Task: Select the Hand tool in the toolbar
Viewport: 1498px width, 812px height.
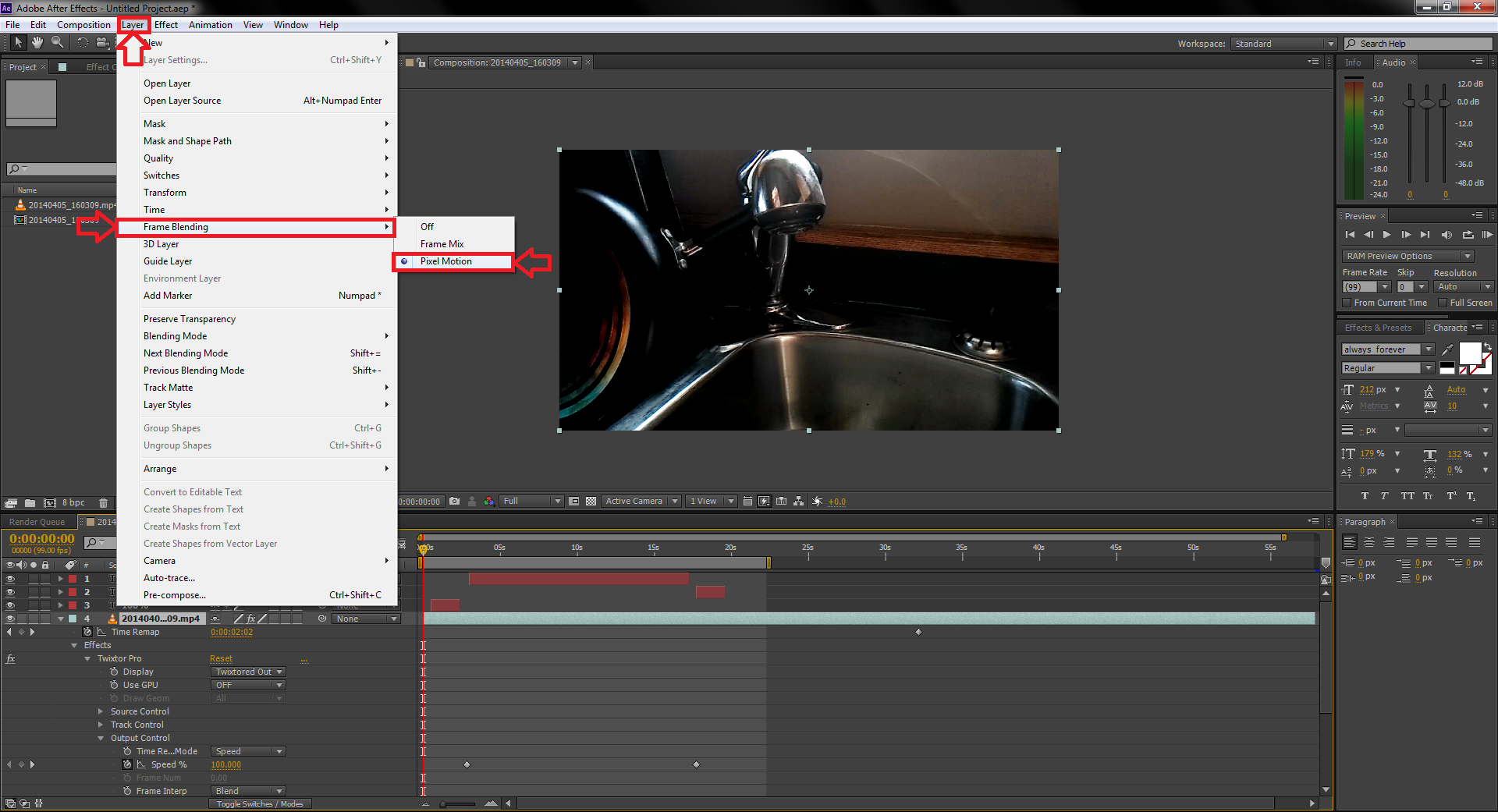Action: (37, 43)
